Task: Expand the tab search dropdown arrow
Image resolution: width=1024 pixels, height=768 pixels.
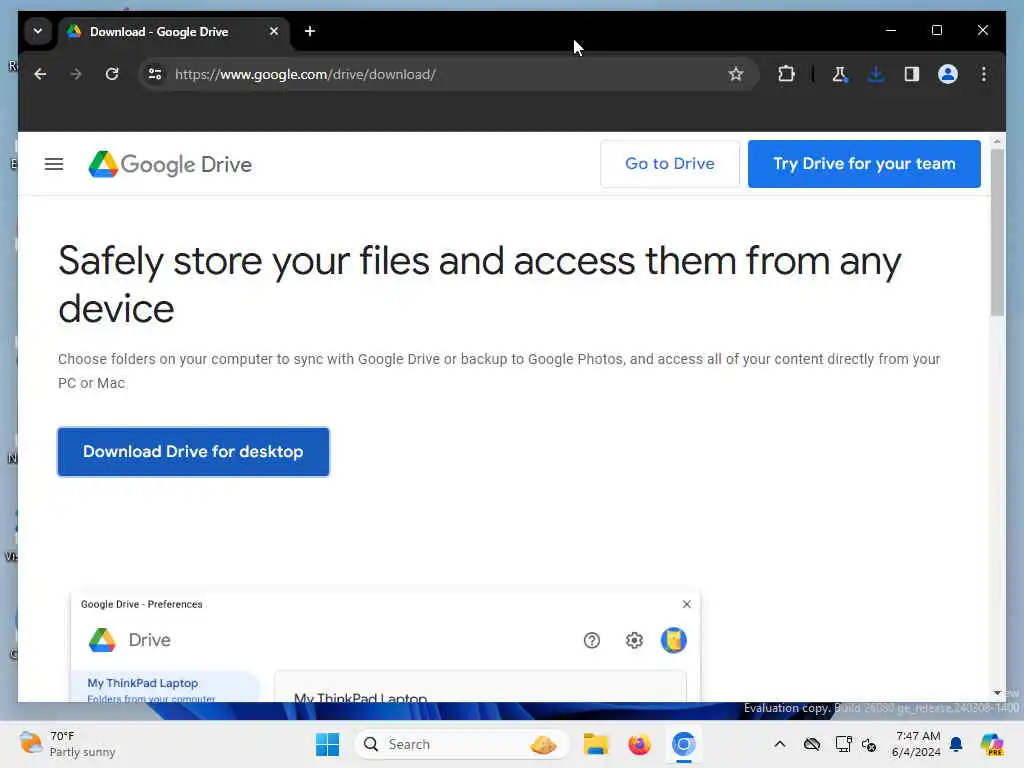Action: [38, 31]
